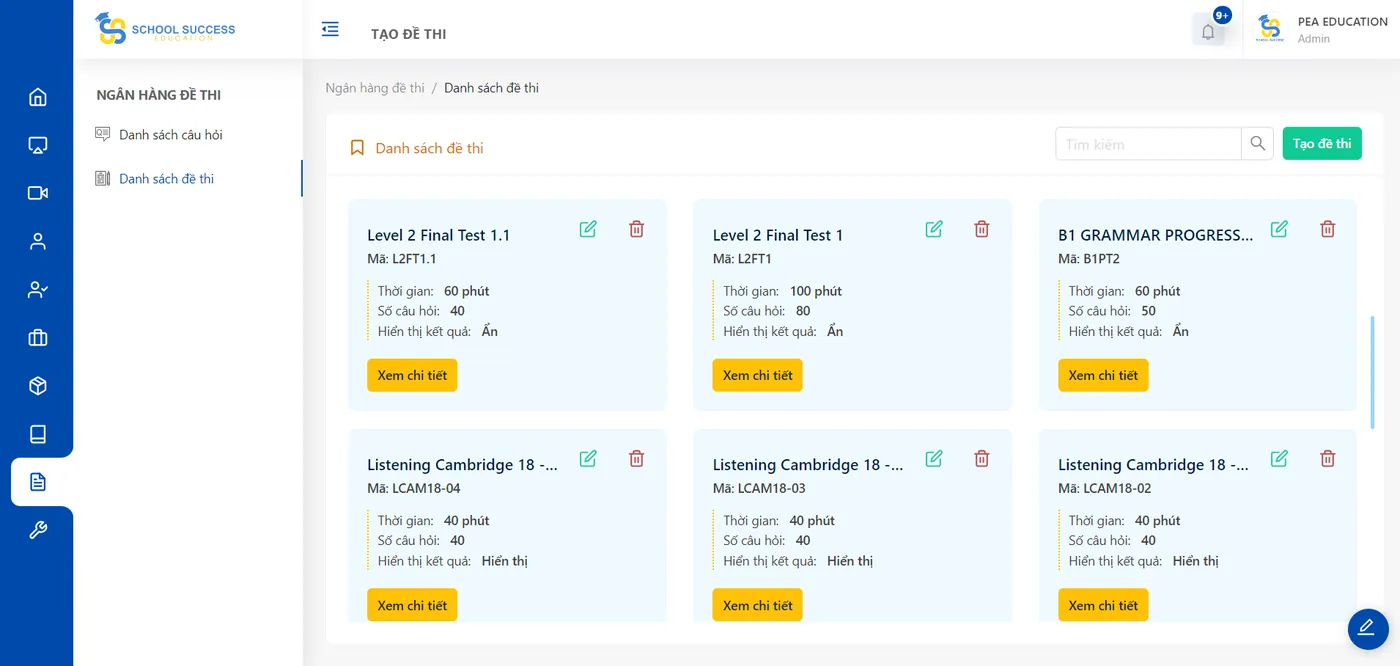
Task: Select the presentation screen sidebar icon
Action: pyautogui.click(x=38, y=145)
